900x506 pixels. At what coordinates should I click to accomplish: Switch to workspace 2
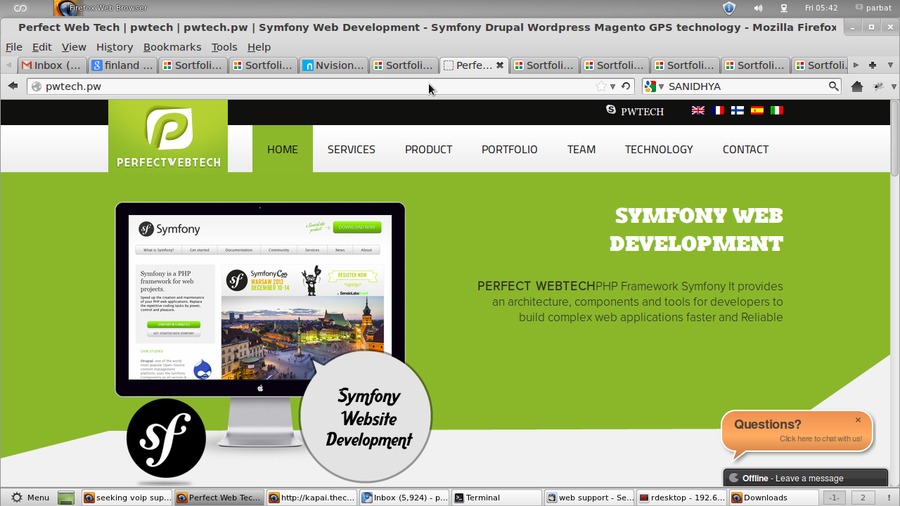(x=862, y=497)
